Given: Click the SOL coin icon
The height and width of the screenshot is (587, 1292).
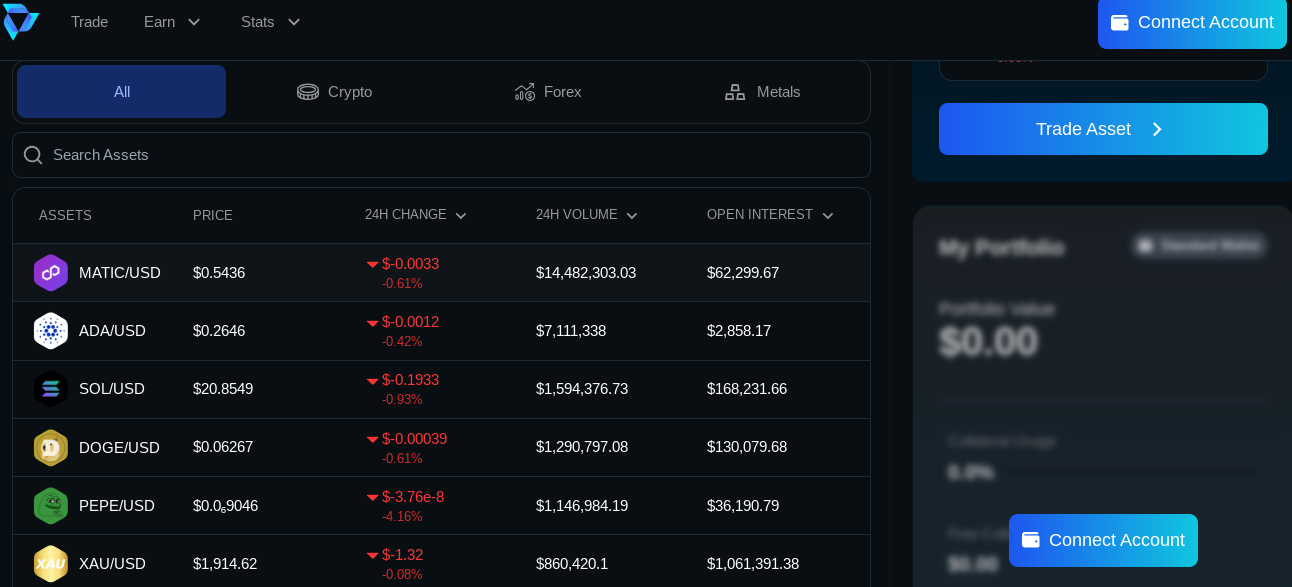Looking at the screenshot, I should coord(51,389).
